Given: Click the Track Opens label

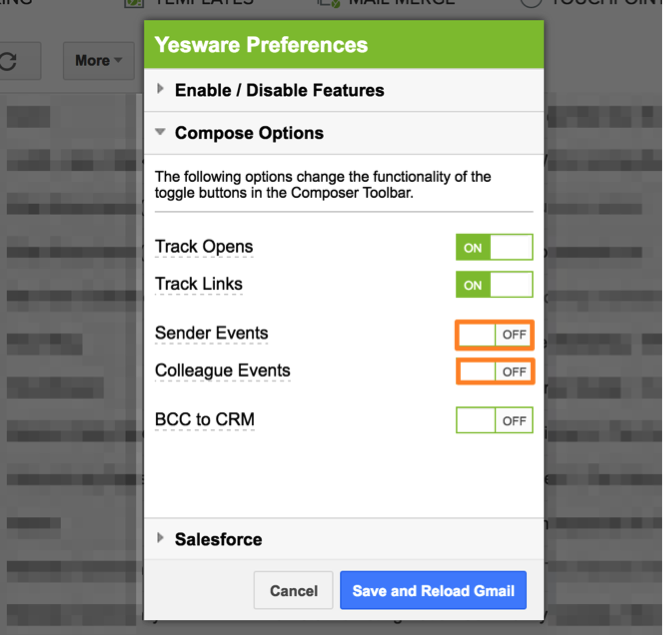Looking at the screenshot, I should tap(204, 247).
